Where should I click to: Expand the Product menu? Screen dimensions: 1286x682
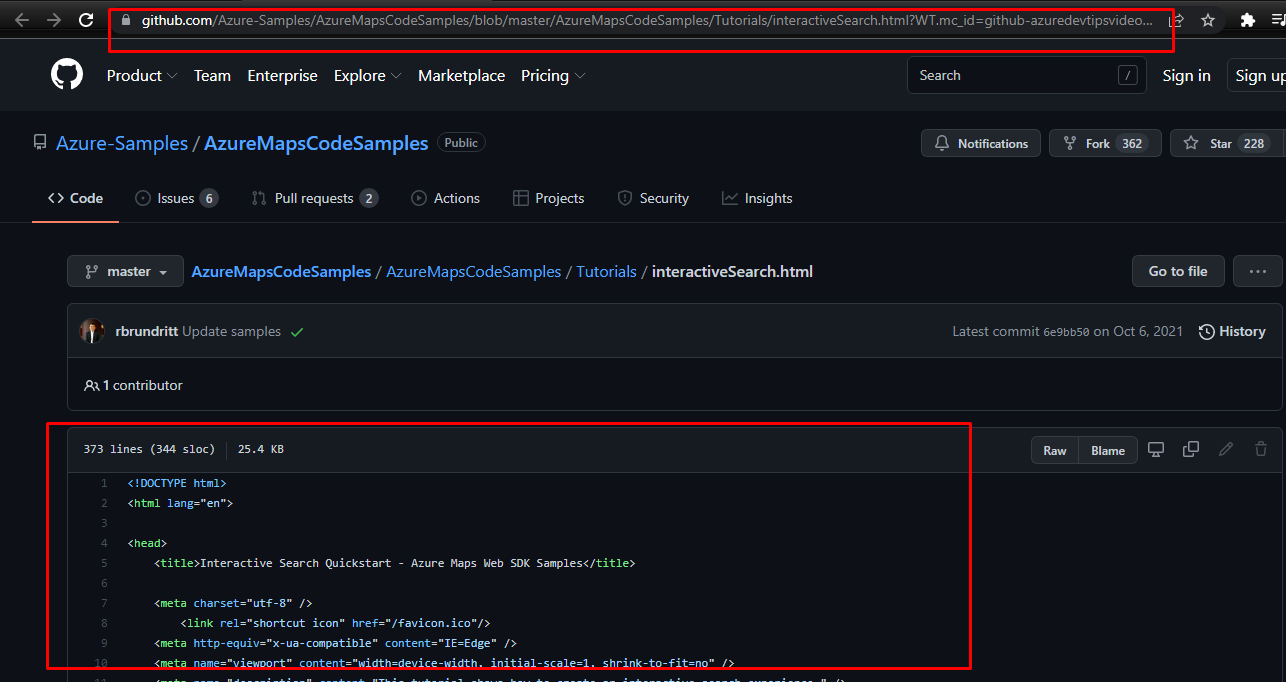pyautogui.click(x=142, y=76)
